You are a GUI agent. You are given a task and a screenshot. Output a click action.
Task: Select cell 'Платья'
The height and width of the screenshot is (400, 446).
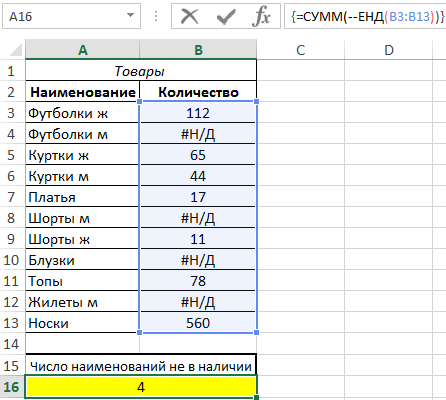tap(82, 197)
